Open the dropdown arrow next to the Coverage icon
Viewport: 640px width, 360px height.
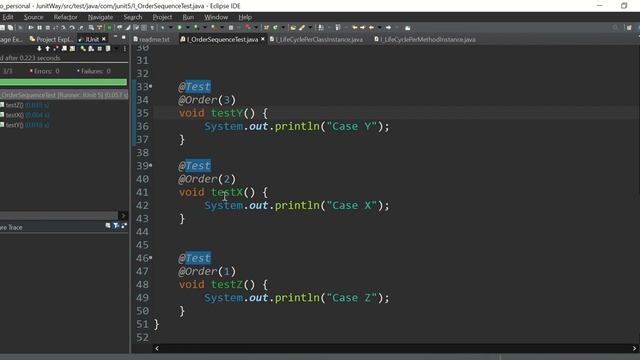pyautogui.click(x=205, y=27)
